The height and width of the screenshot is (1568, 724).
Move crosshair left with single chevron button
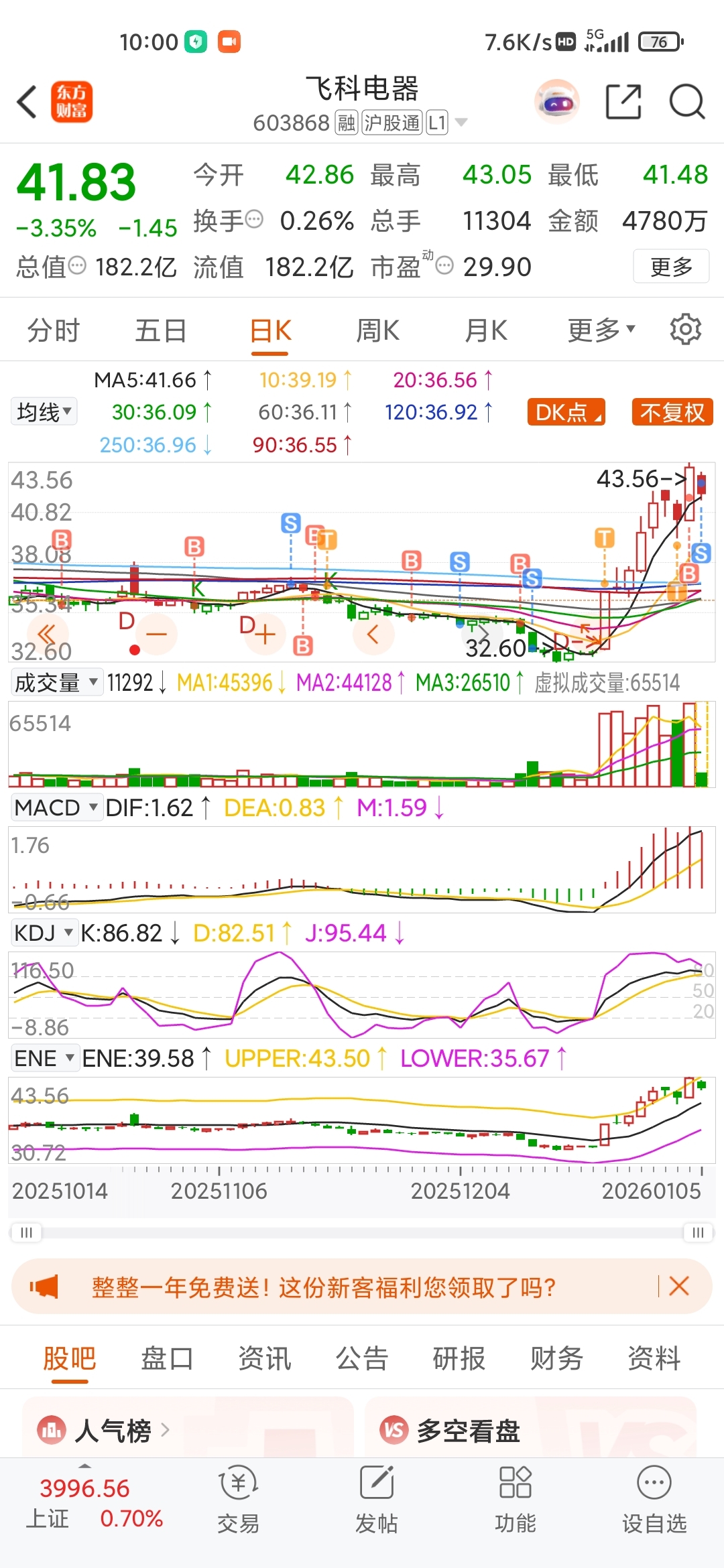[x=373, y=634]
